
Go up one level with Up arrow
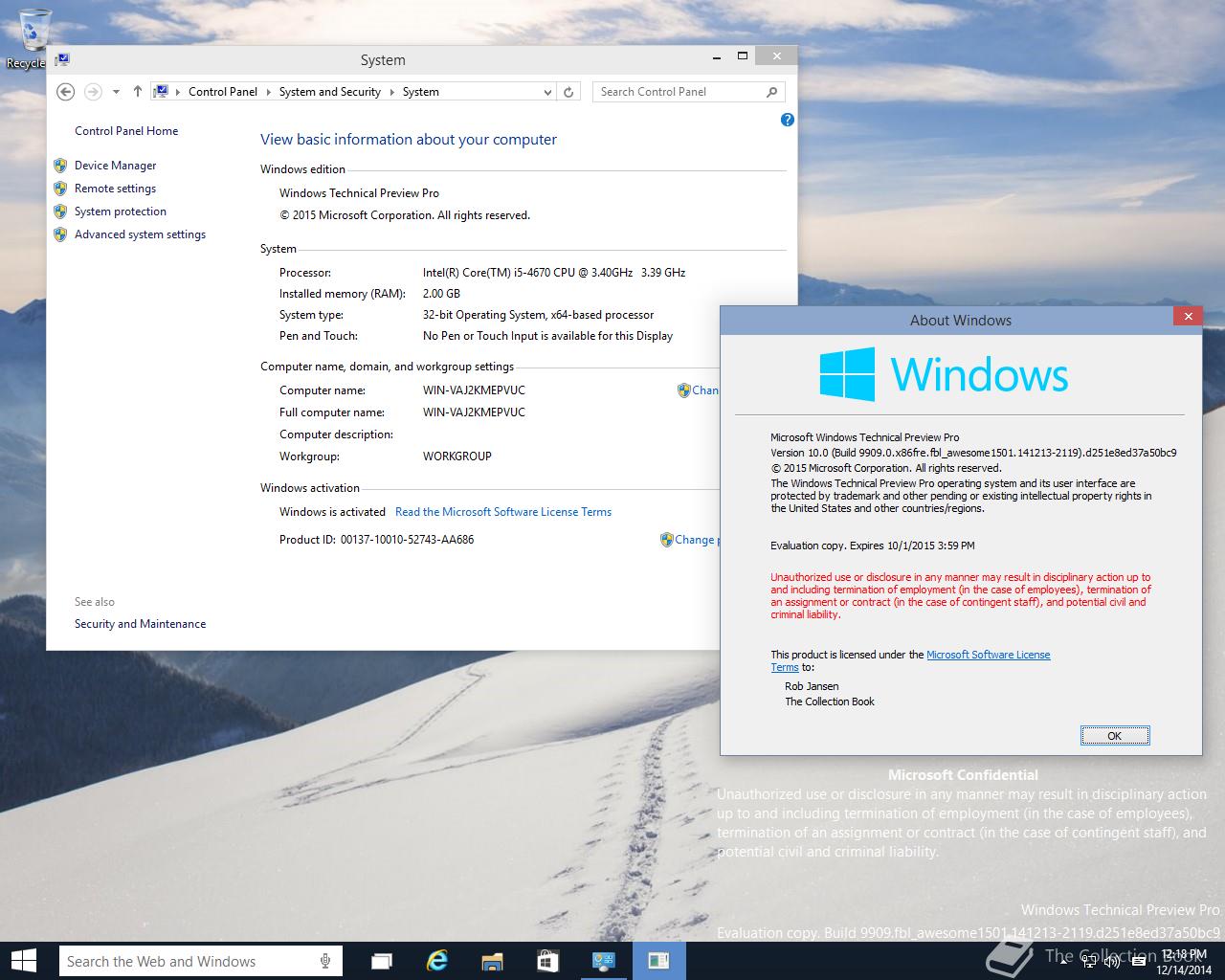point(138,92)
